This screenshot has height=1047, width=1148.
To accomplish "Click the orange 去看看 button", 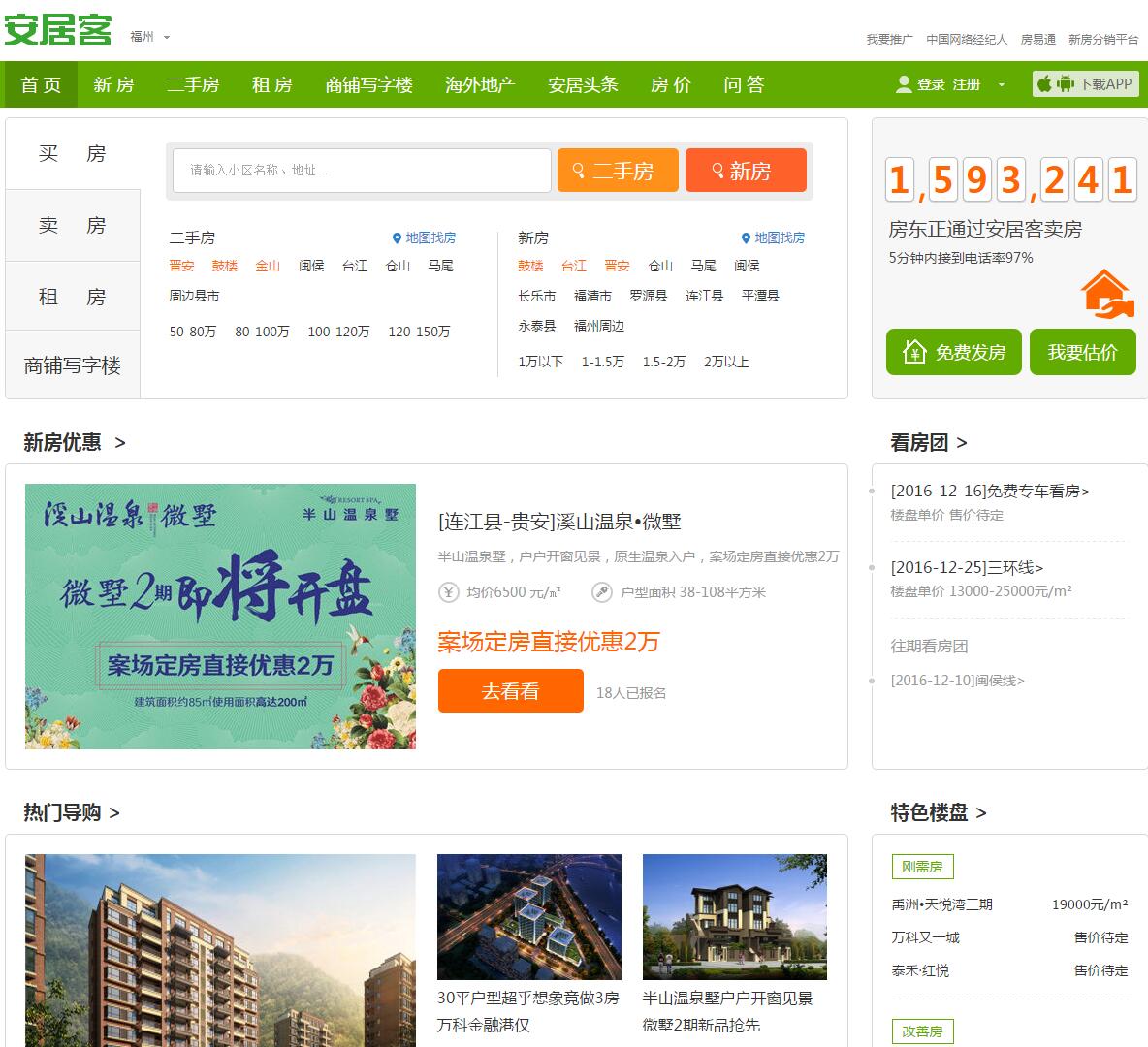I will pos(510,690).
